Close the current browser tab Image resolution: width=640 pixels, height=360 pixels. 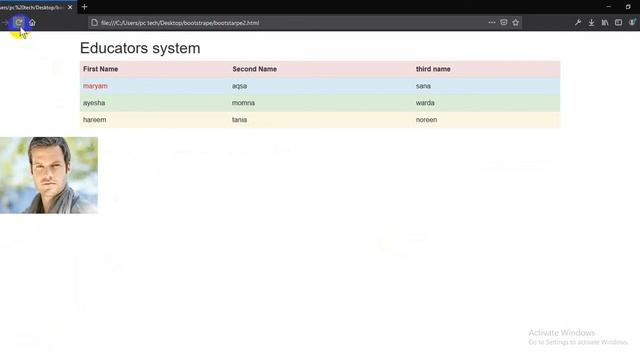coord(70,7)
